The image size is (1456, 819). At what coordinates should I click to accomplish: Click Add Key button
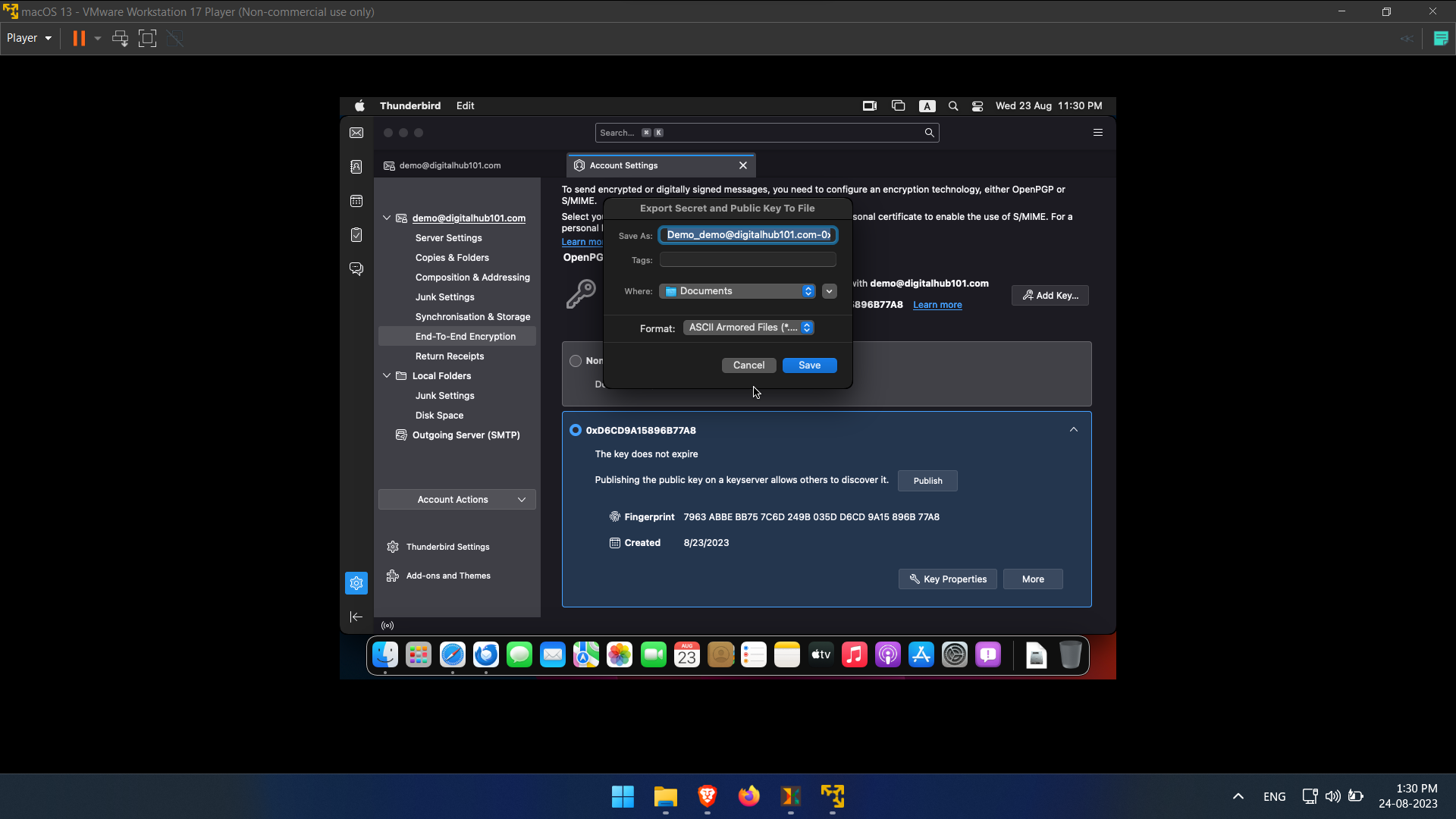coord(1050,296)
